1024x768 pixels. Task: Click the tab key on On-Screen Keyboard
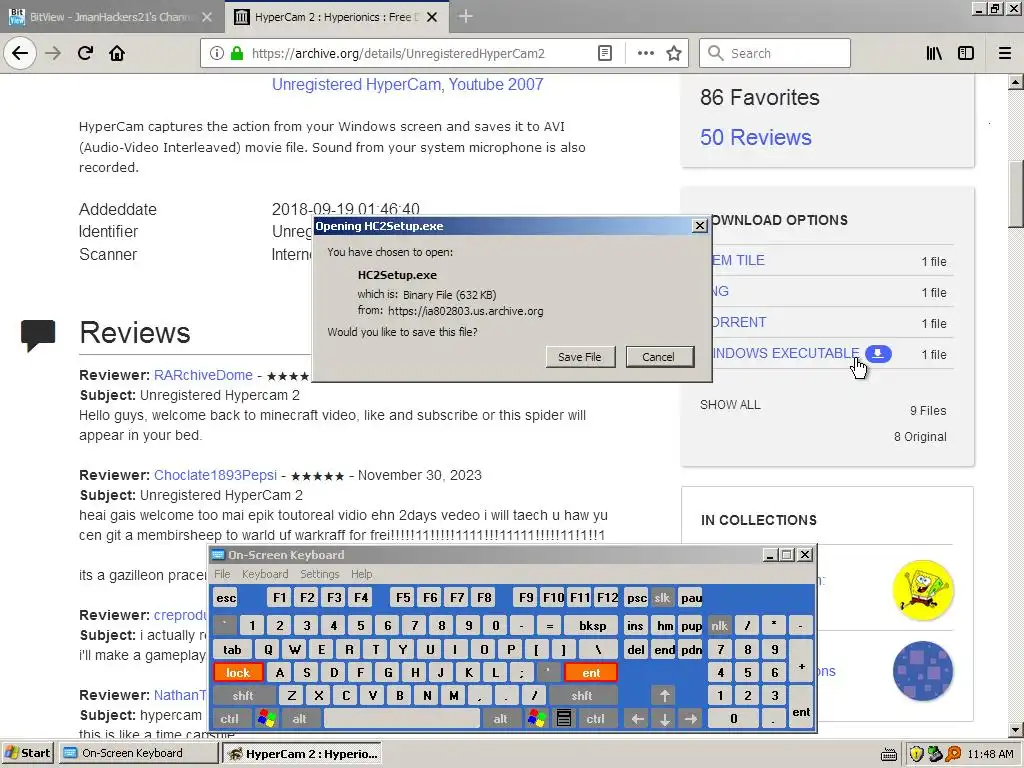232,649
